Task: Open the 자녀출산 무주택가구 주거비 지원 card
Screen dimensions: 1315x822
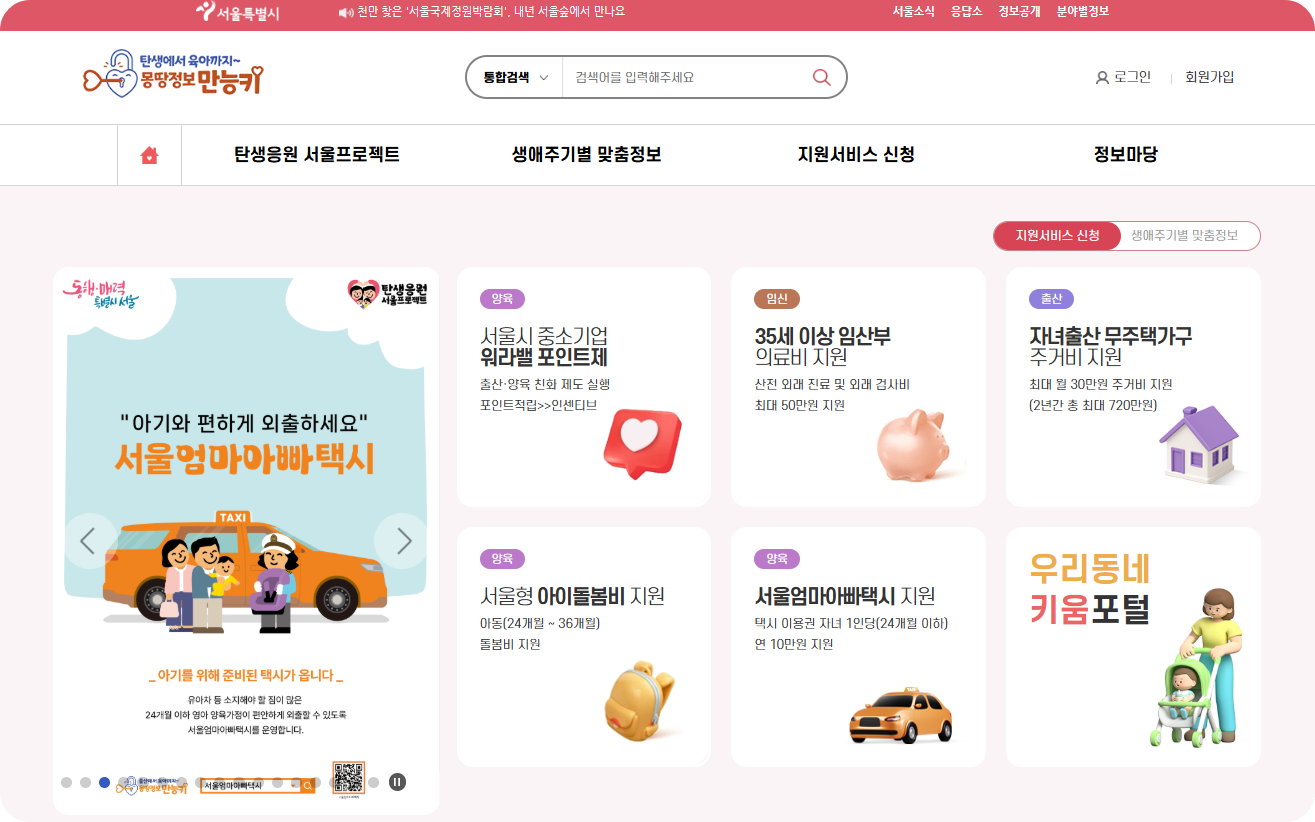Action: pyautogui.click(x=1130, y=387)
